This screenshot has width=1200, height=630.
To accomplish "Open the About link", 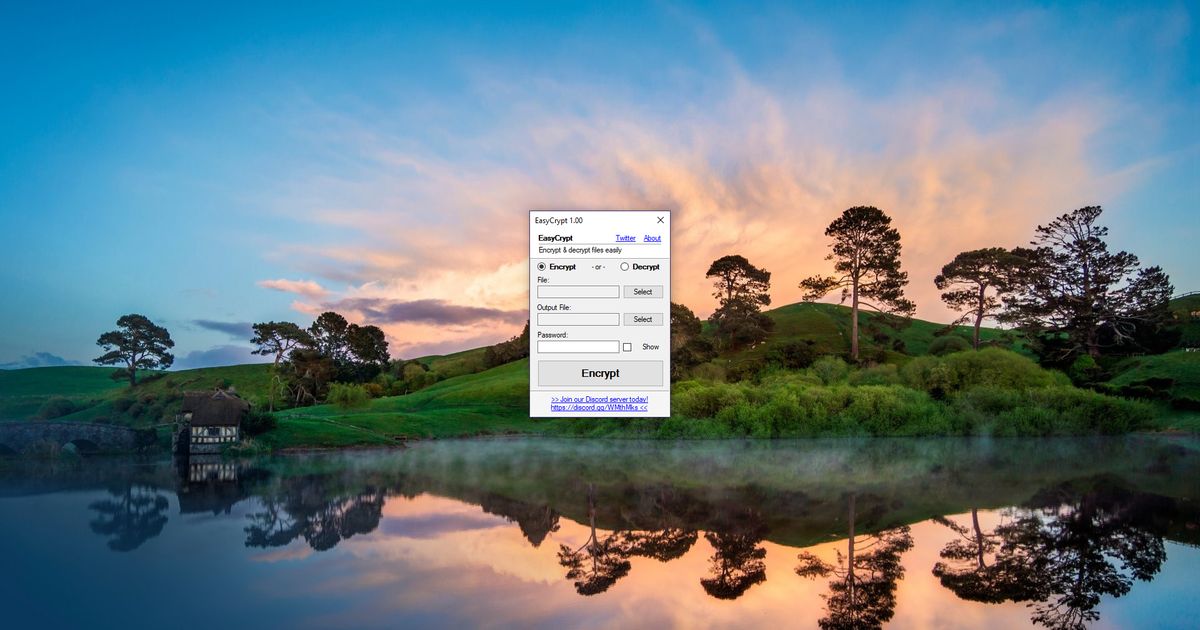I will 652,239.
